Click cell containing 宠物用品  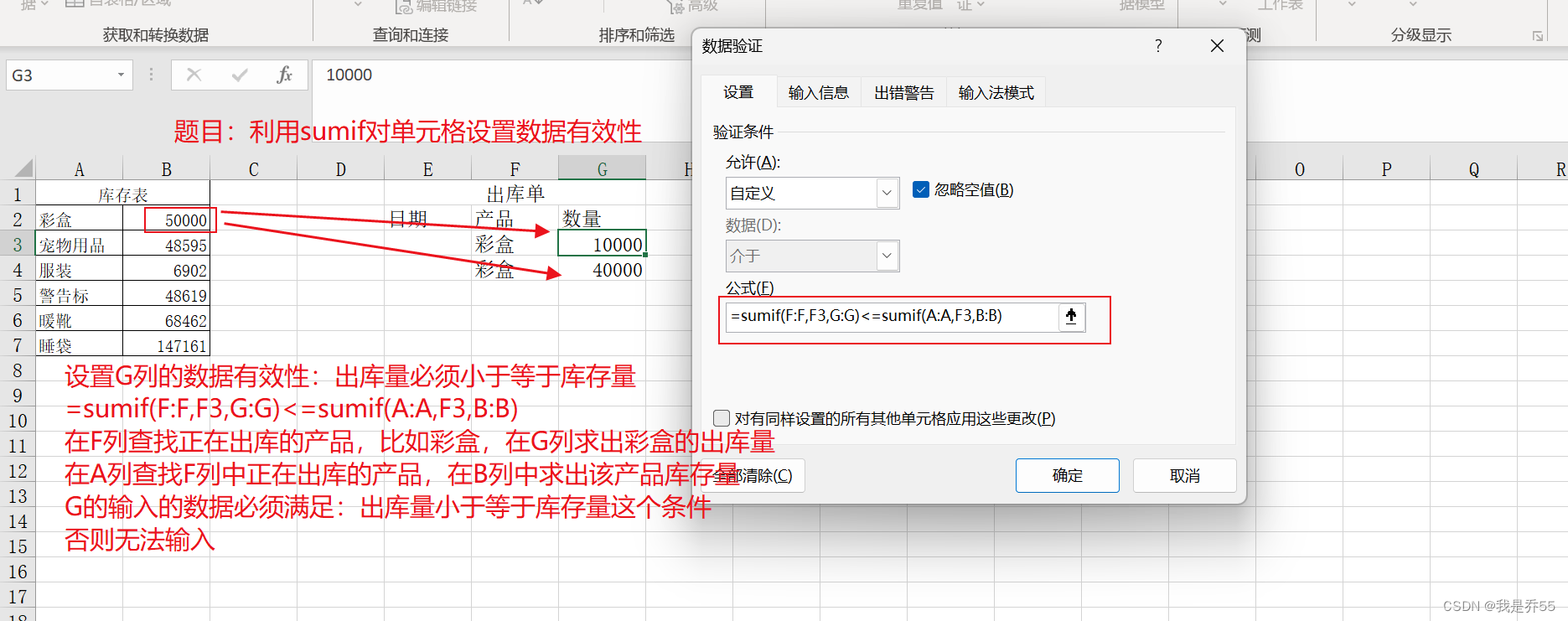[x=79, y=245]
